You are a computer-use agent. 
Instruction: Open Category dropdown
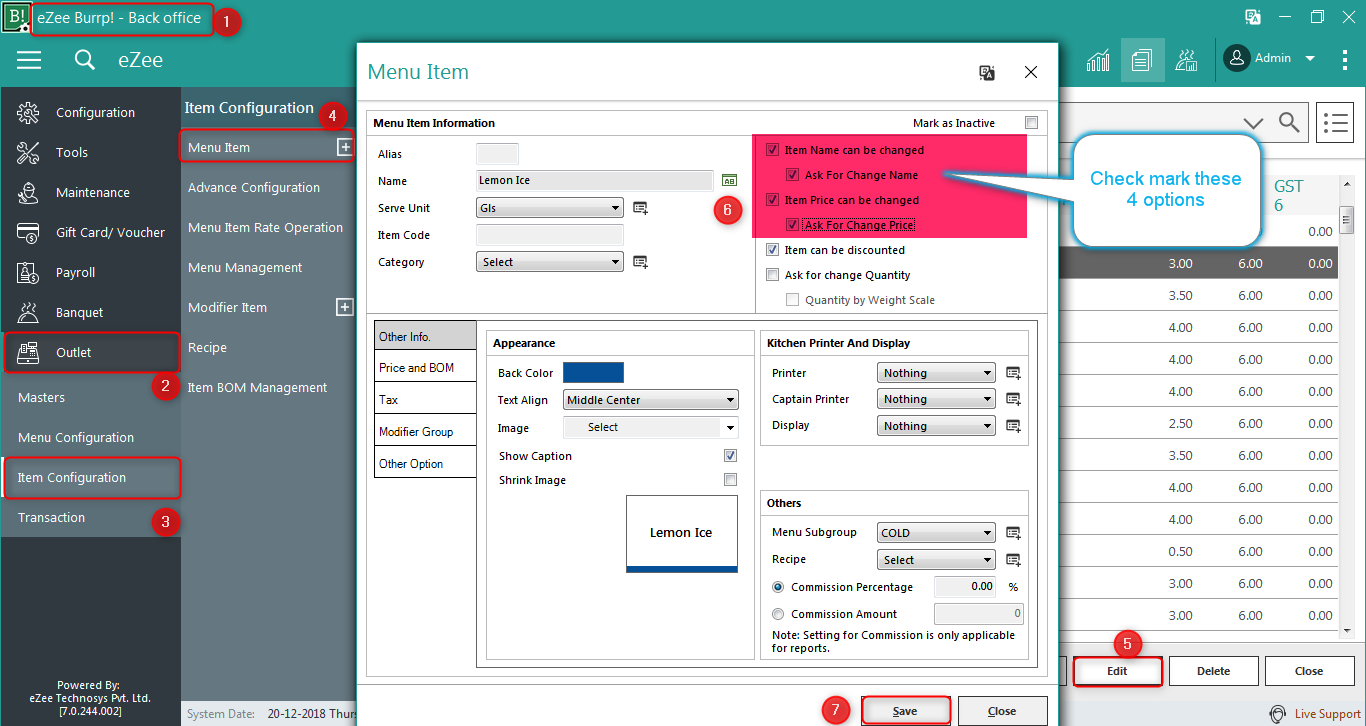550,262
